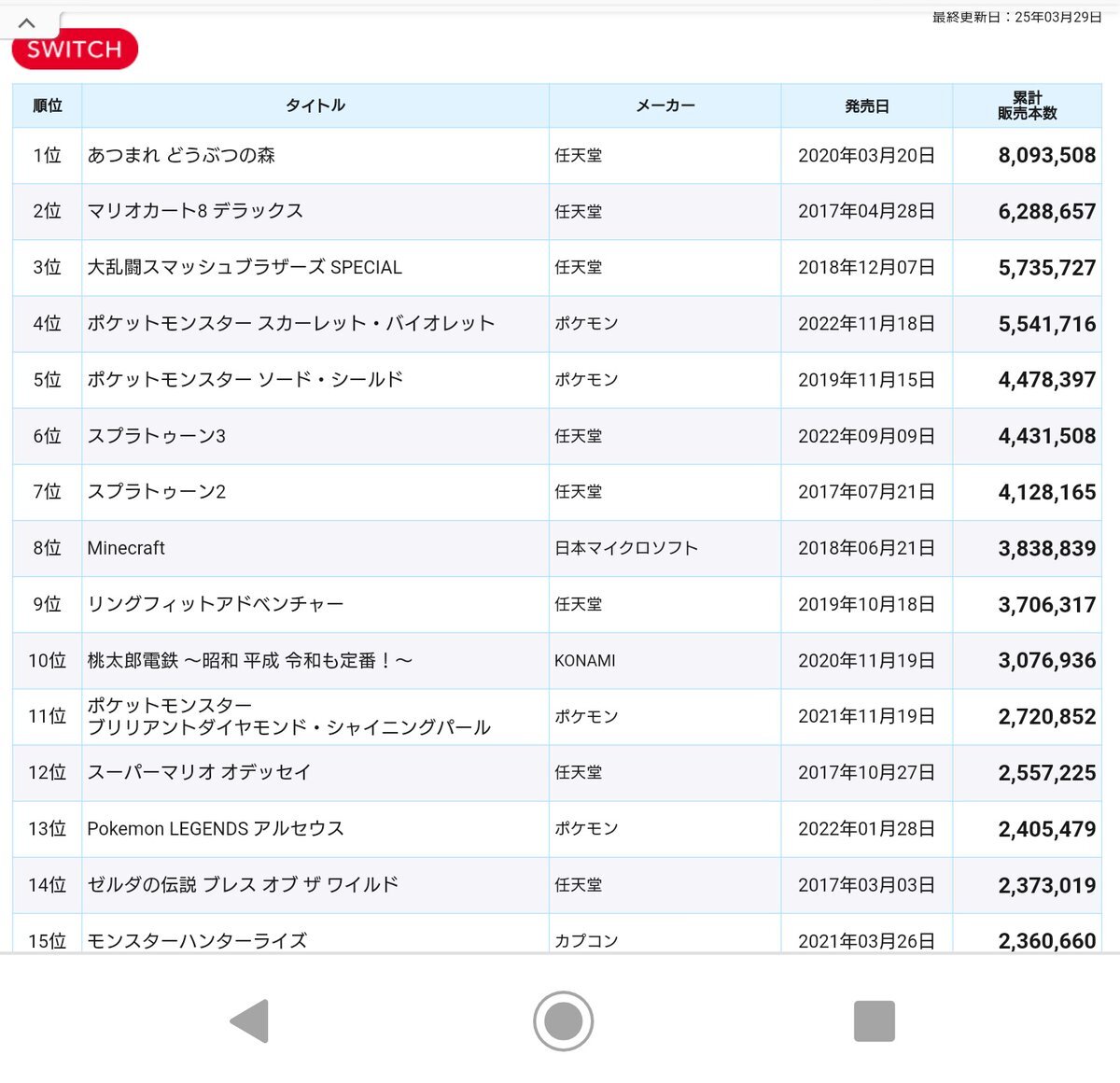
Task: Tap the Android back triangle icon
Action: tap(250, 1020)
